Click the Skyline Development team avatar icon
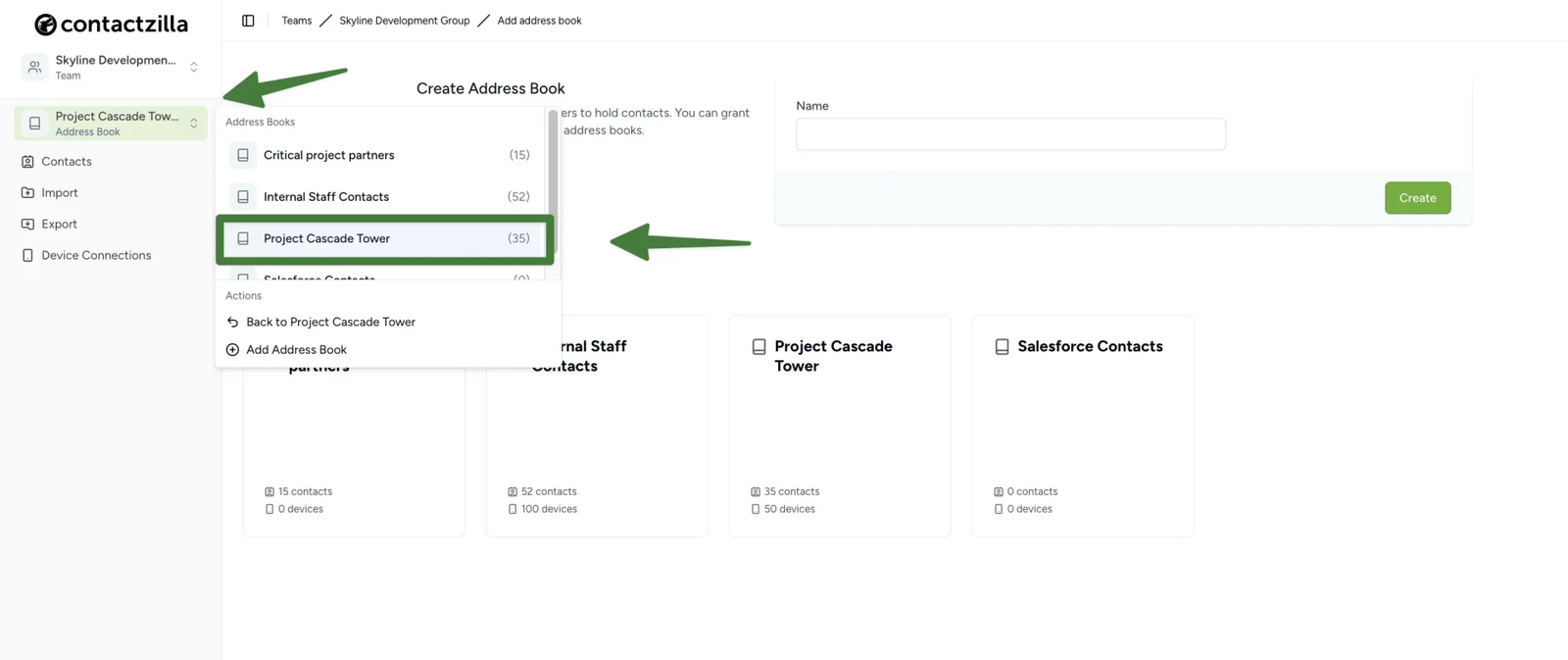The image size is (1568, 660). (x=34, y=67)
